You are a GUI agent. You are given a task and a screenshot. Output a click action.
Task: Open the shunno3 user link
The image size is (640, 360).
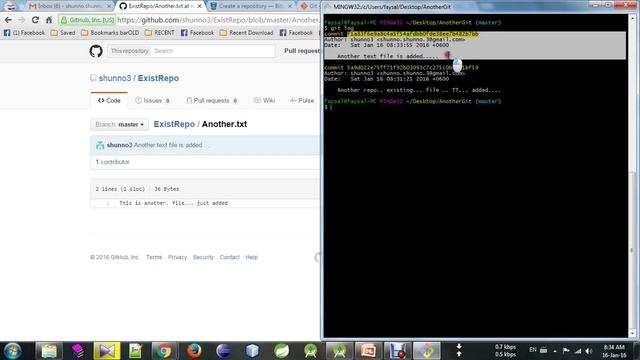click(115, 78)
